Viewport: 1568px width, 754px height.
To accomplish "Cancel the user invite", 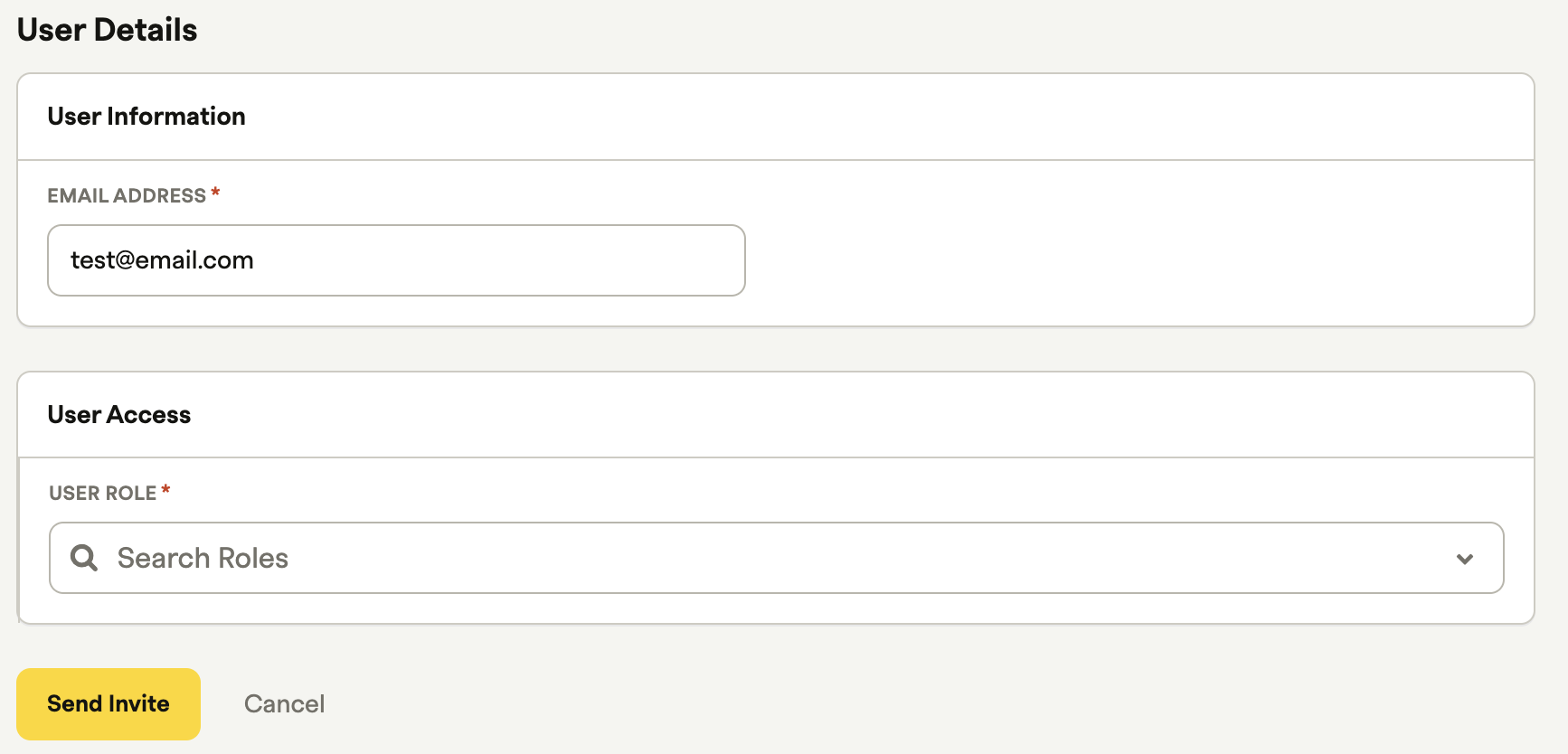I will [x=284, y=704].
